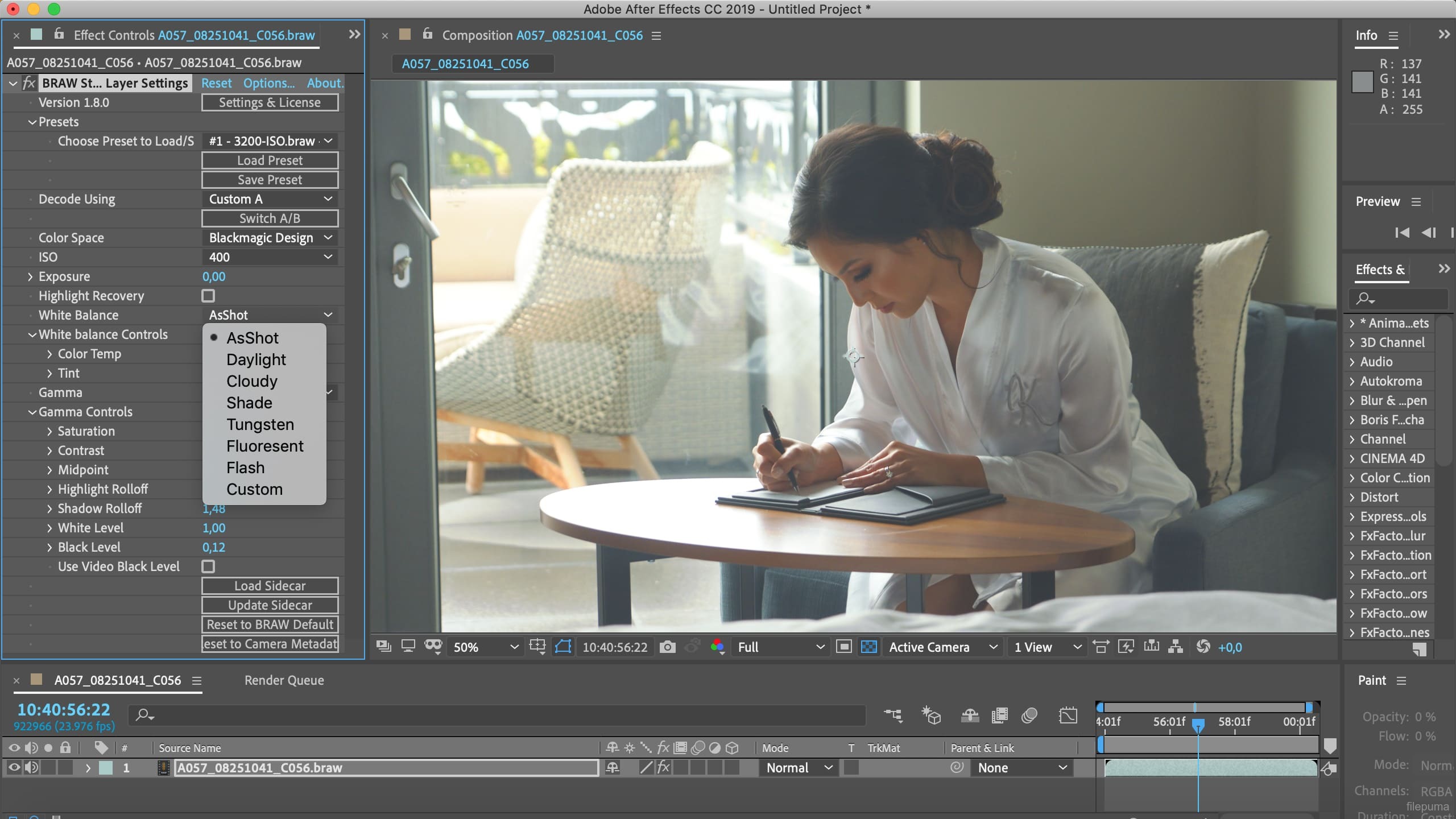Enable the Highlight Recovery checkbox

pos(208,296)
